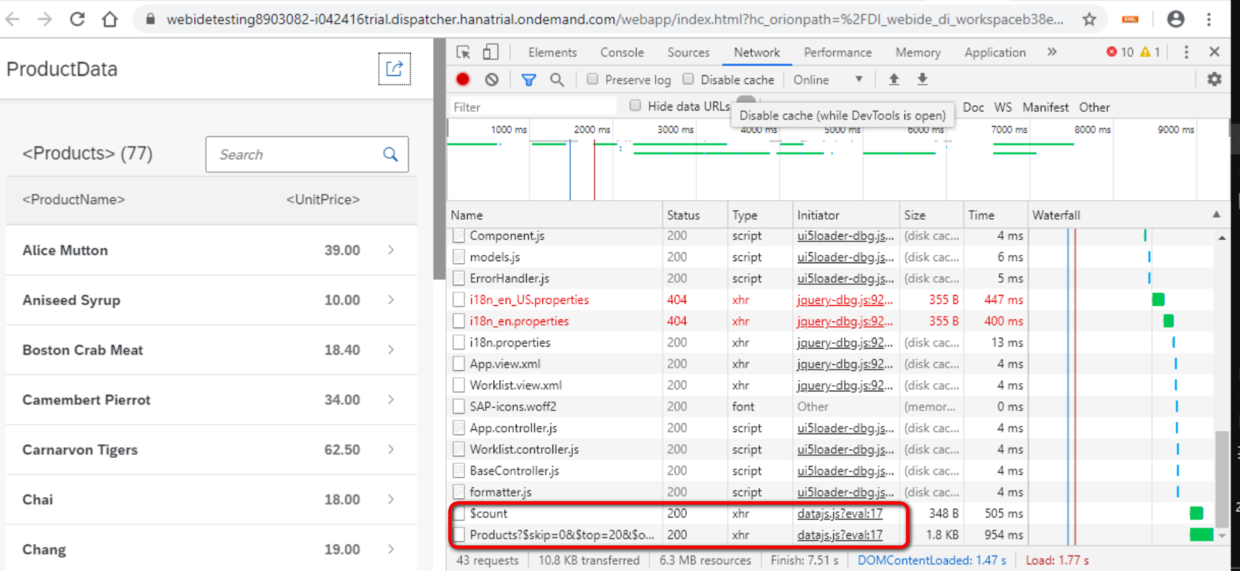Switch to the Console tab
The height and width of the screenshot is (571, 1240).
point(622,52)
